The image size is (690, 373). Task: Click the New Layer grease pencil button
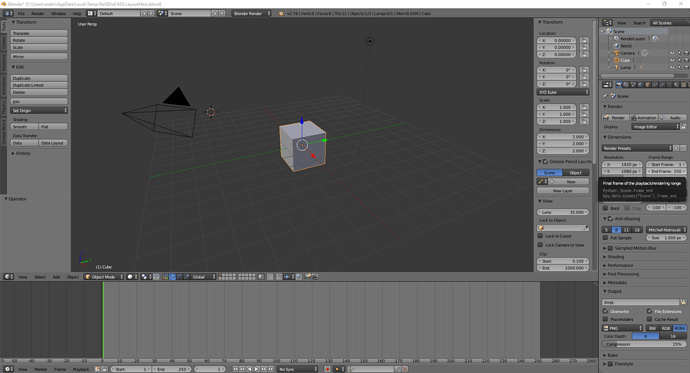(x=563, y=190)
